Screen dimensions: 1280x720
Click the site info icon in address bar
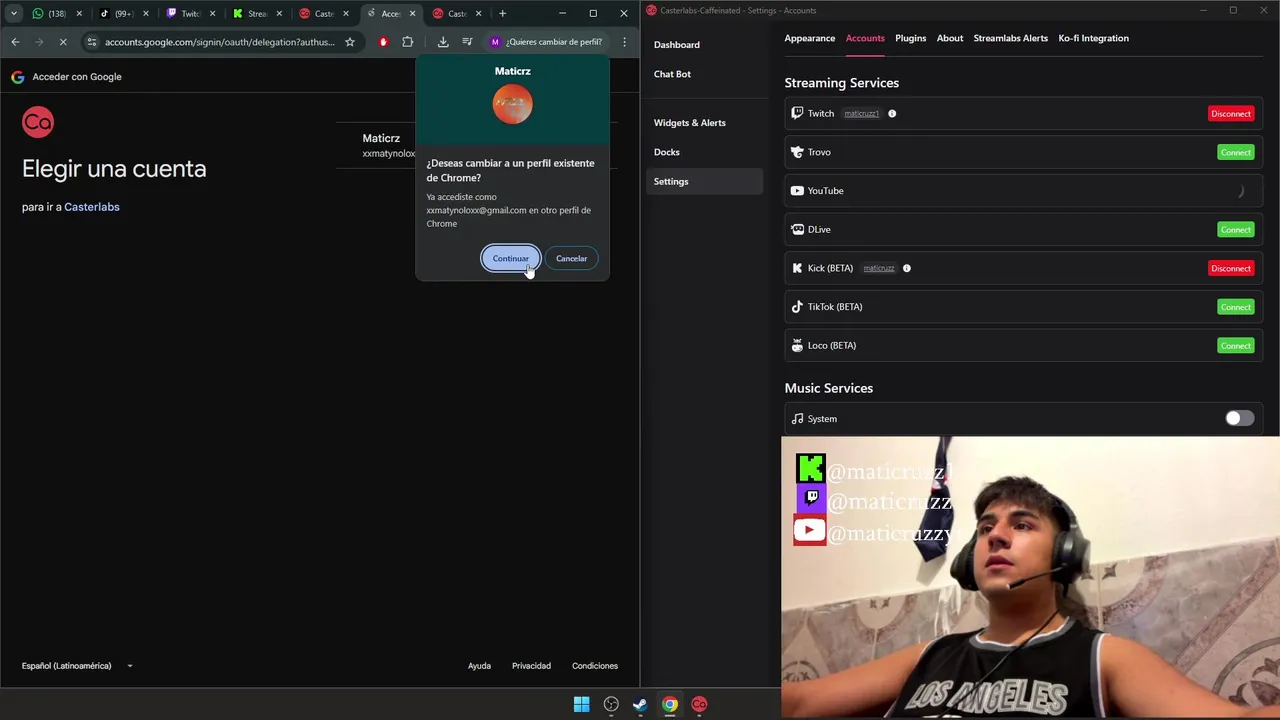[x=91, y=42]
